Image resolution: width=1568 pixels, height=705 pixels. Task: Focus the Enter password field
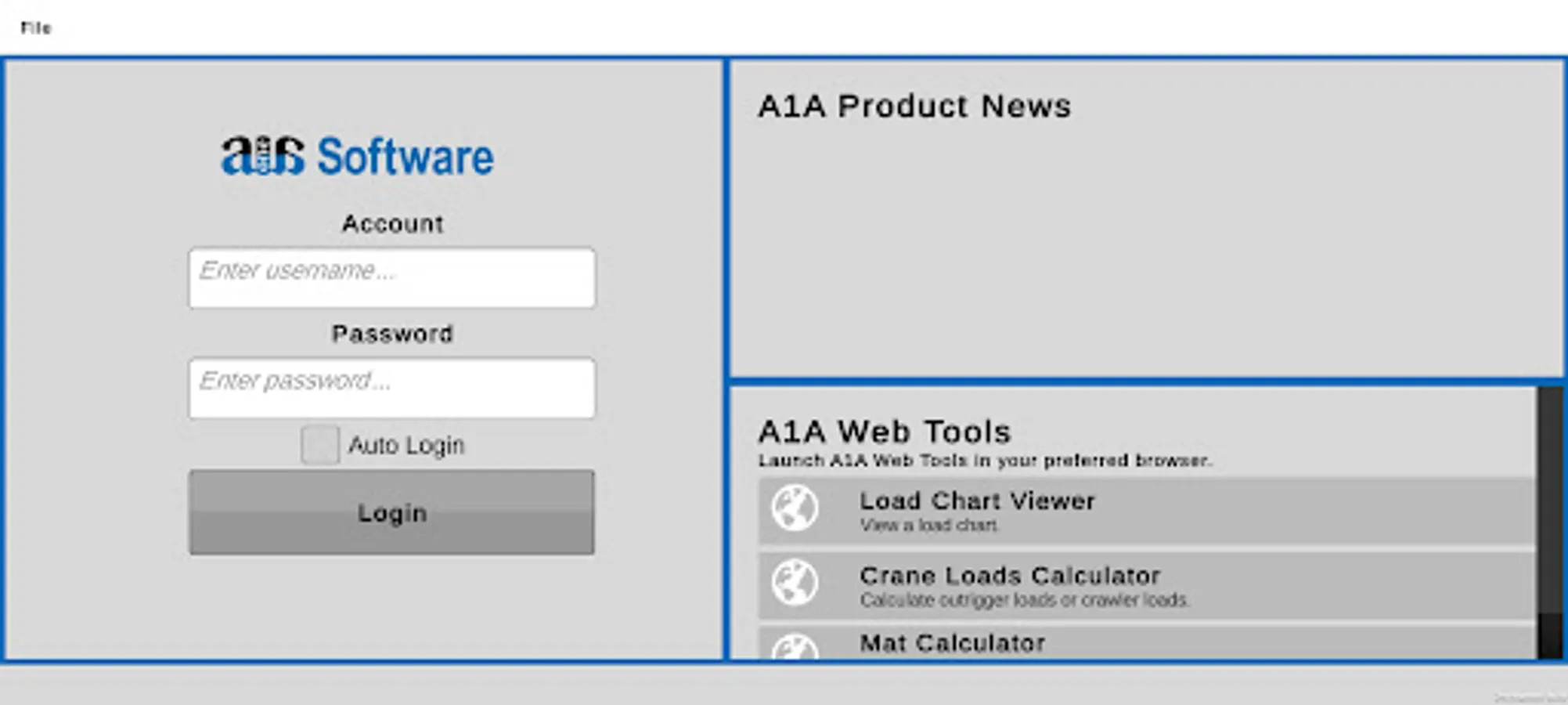[391, 389]
